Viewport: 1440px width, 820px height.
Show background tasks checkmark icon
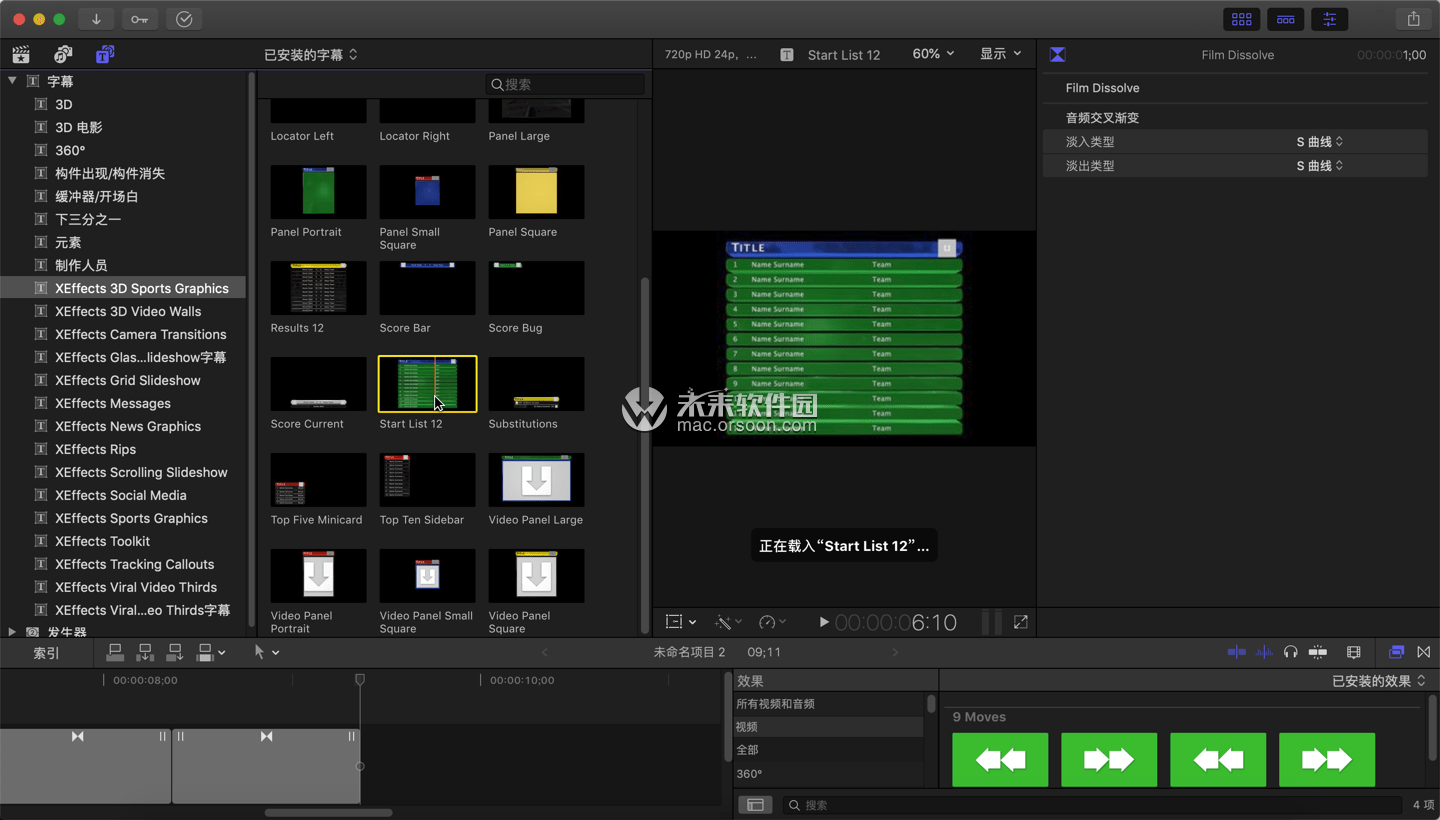tap(184, 19)
